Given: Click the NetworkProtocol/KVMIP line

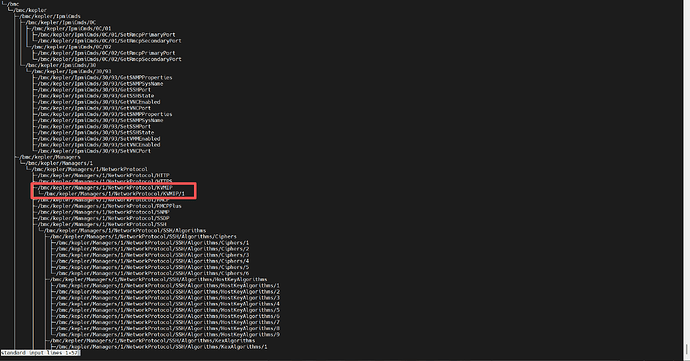Looking at the screenshot, I should coord(105,188).
